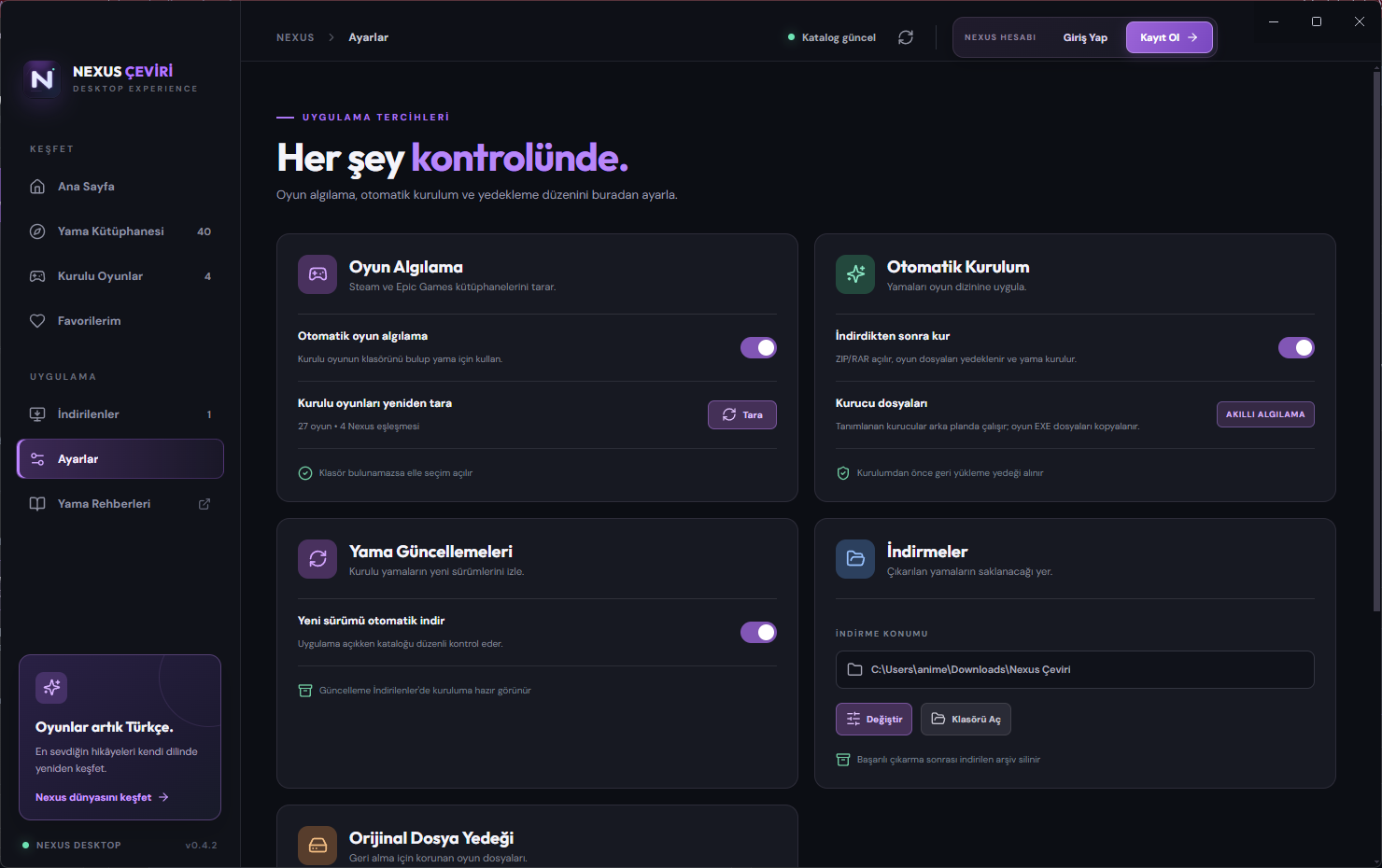Toggle Otomatik oyun algılama switch
Screen dimensions: 1382x868
pos(758,347)
